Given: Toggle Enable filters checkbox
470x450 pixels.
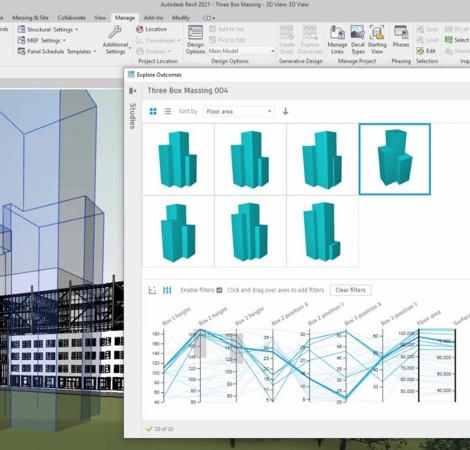Looking at the screenshot, I should [x=219, y=290].
